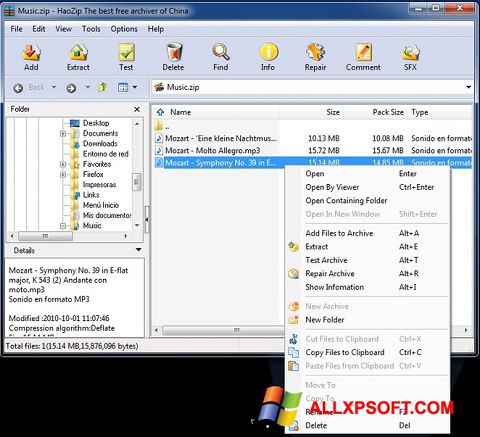Viewport: 480px width, 437px height.
Task: Open the Edit menu
Action: [x=39, y=29]
